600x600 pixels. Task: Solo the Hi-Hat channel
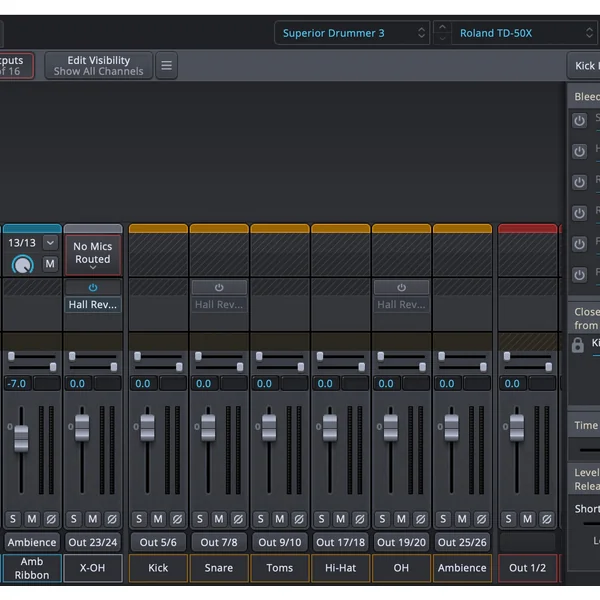coord(321,519)
